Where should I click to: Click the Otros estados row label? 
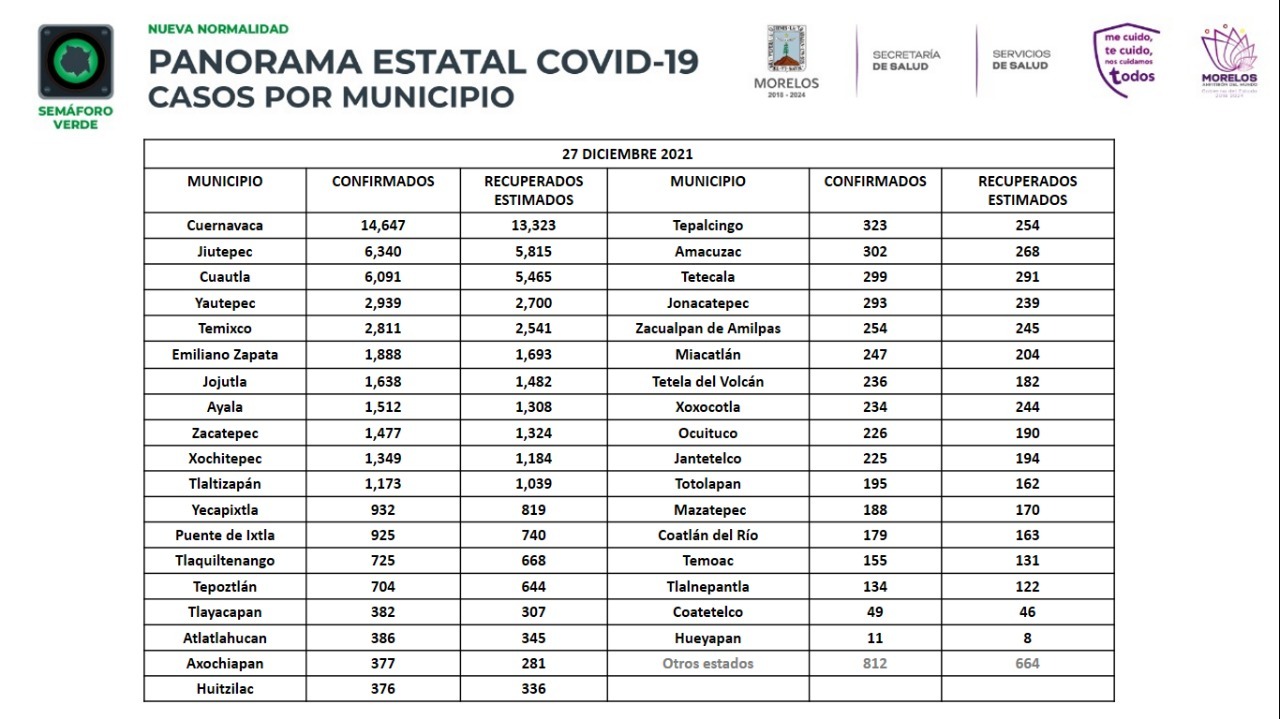(708, 664)
